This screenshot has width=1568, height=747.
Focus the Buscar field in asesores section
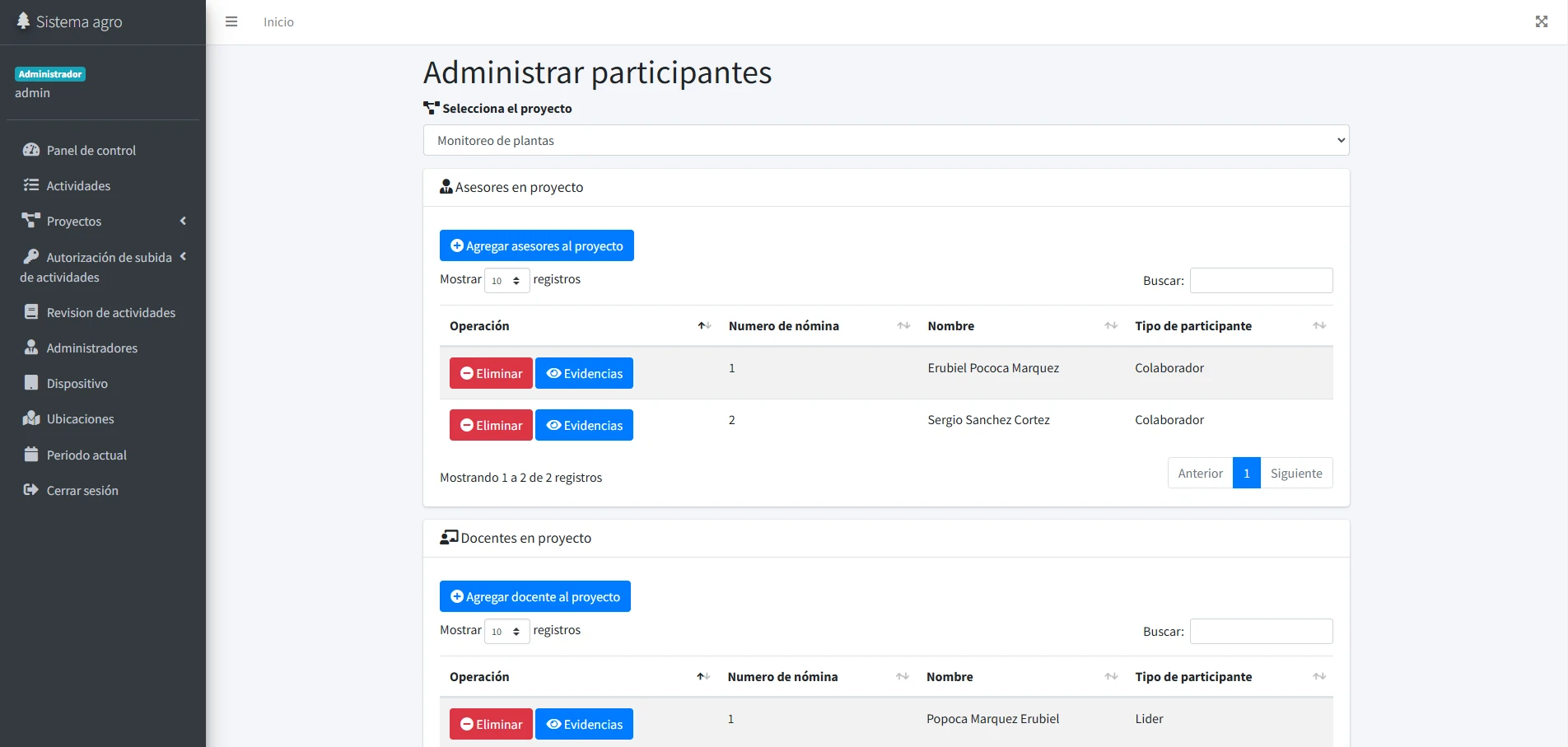coord(1261,280)
